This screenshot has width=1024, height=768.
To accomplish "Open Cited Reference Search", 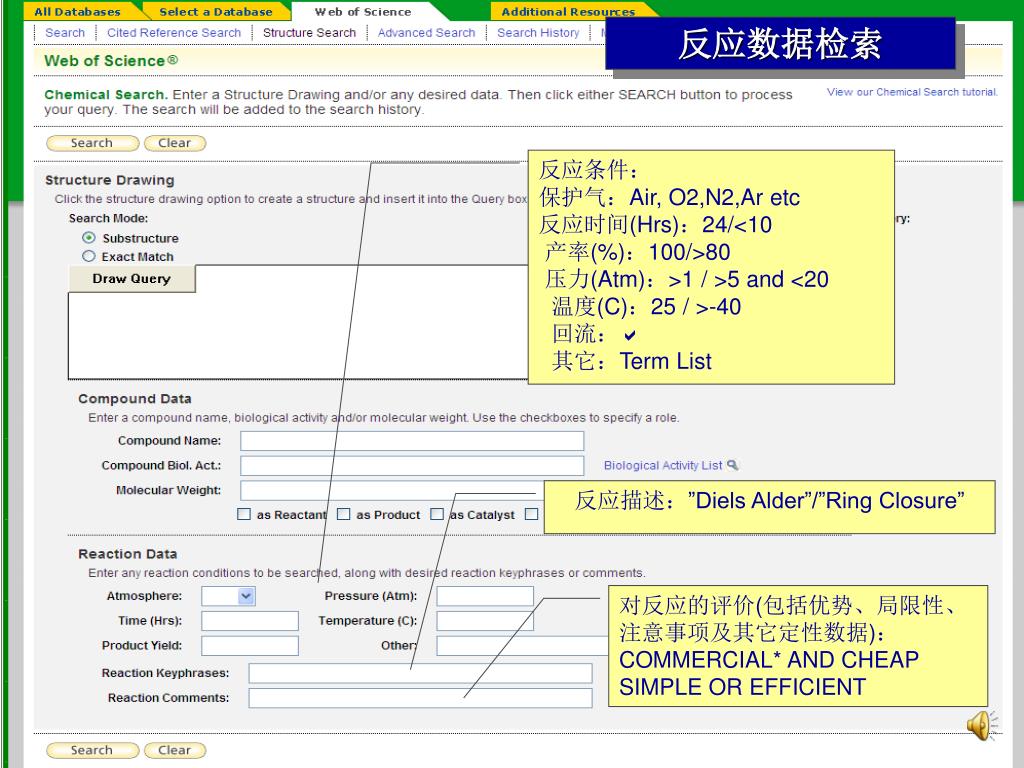I will [174, 33].
